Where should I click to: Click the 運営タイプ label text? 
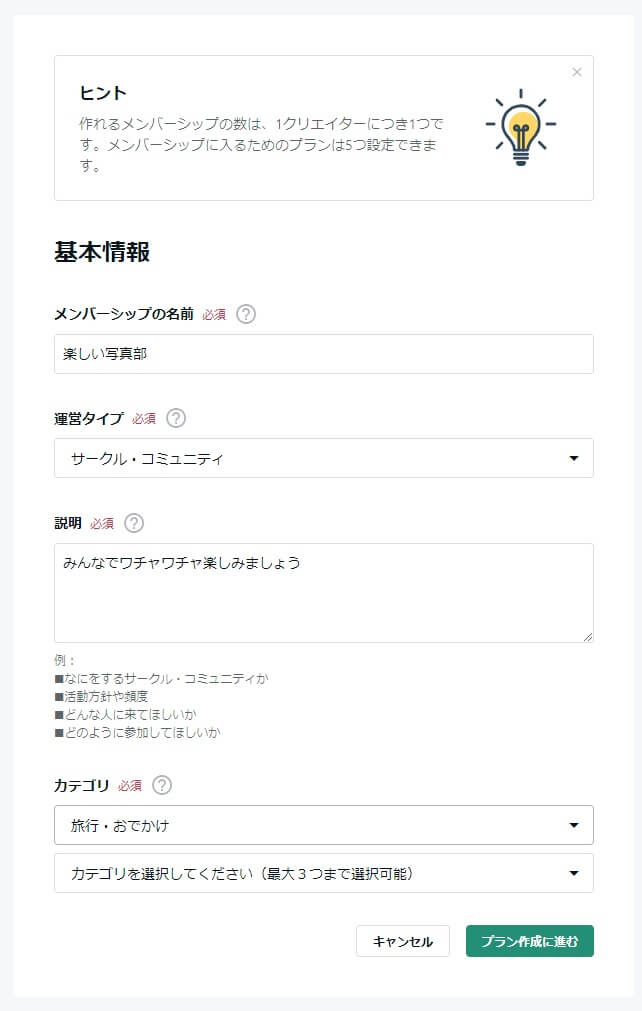pos(89,418)
